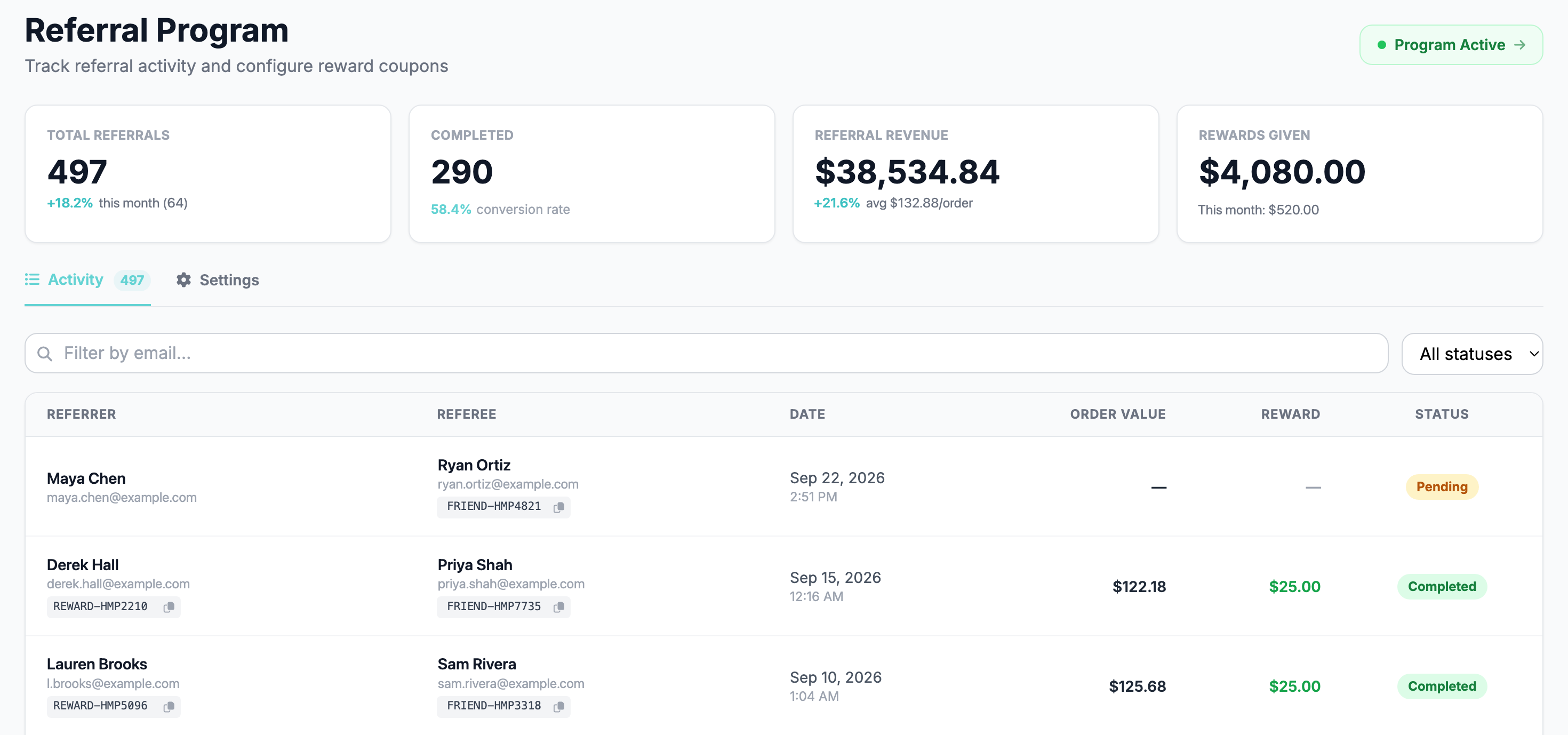Click the $125.68 order value

[x=1137, y=686]
